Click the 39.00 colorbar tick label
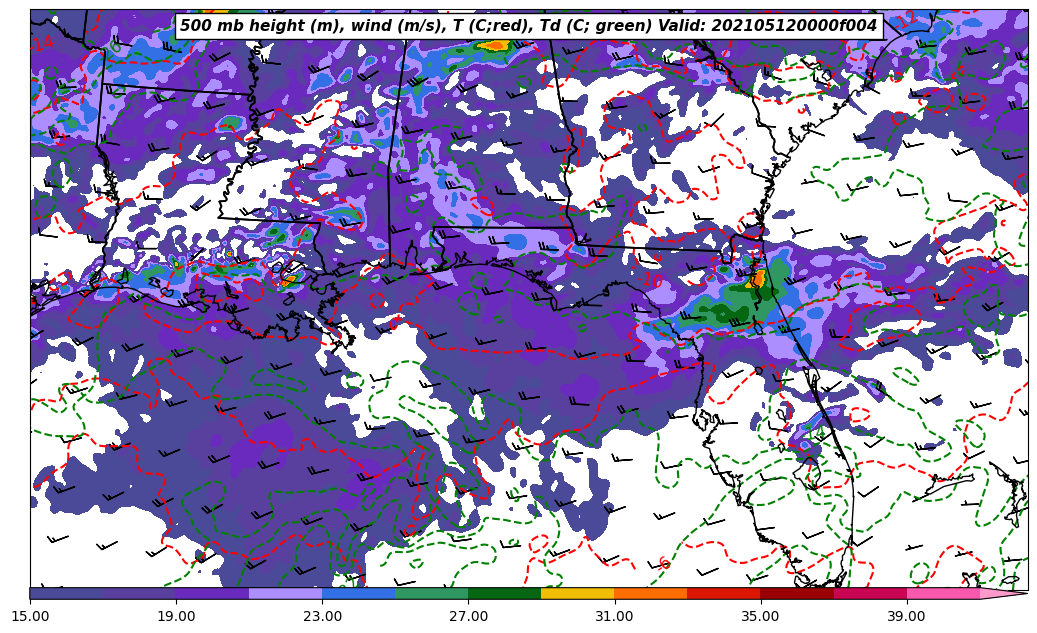The height and width of the screenshot is (633, 1037). (906, 616)
